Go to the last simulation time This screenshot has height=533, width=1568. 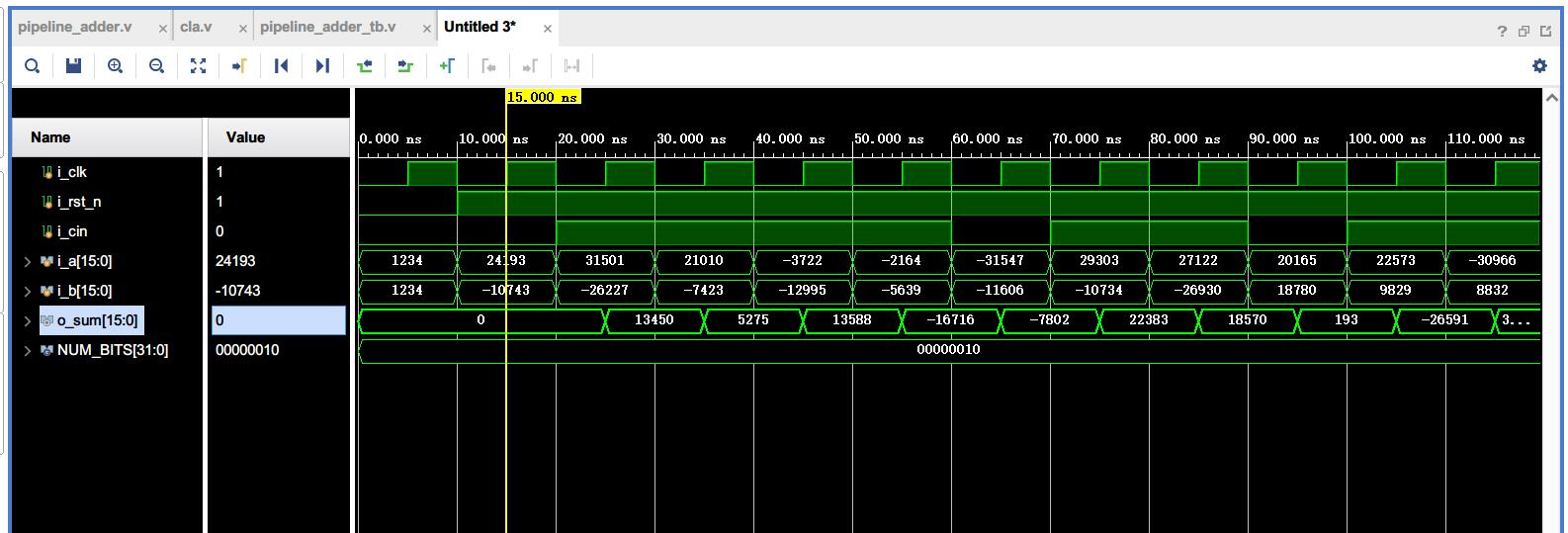pyautogui.click(x=322, y=66)
